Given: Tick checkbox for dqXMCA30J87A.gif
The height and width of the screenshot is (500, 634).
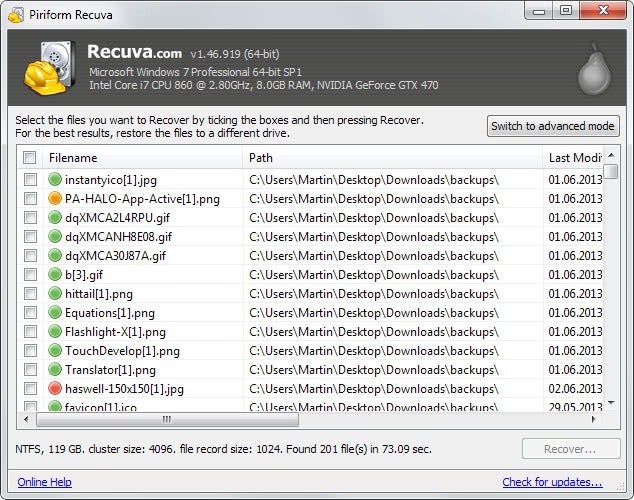Looking at the screenshot, I should [x=30, y=255].
